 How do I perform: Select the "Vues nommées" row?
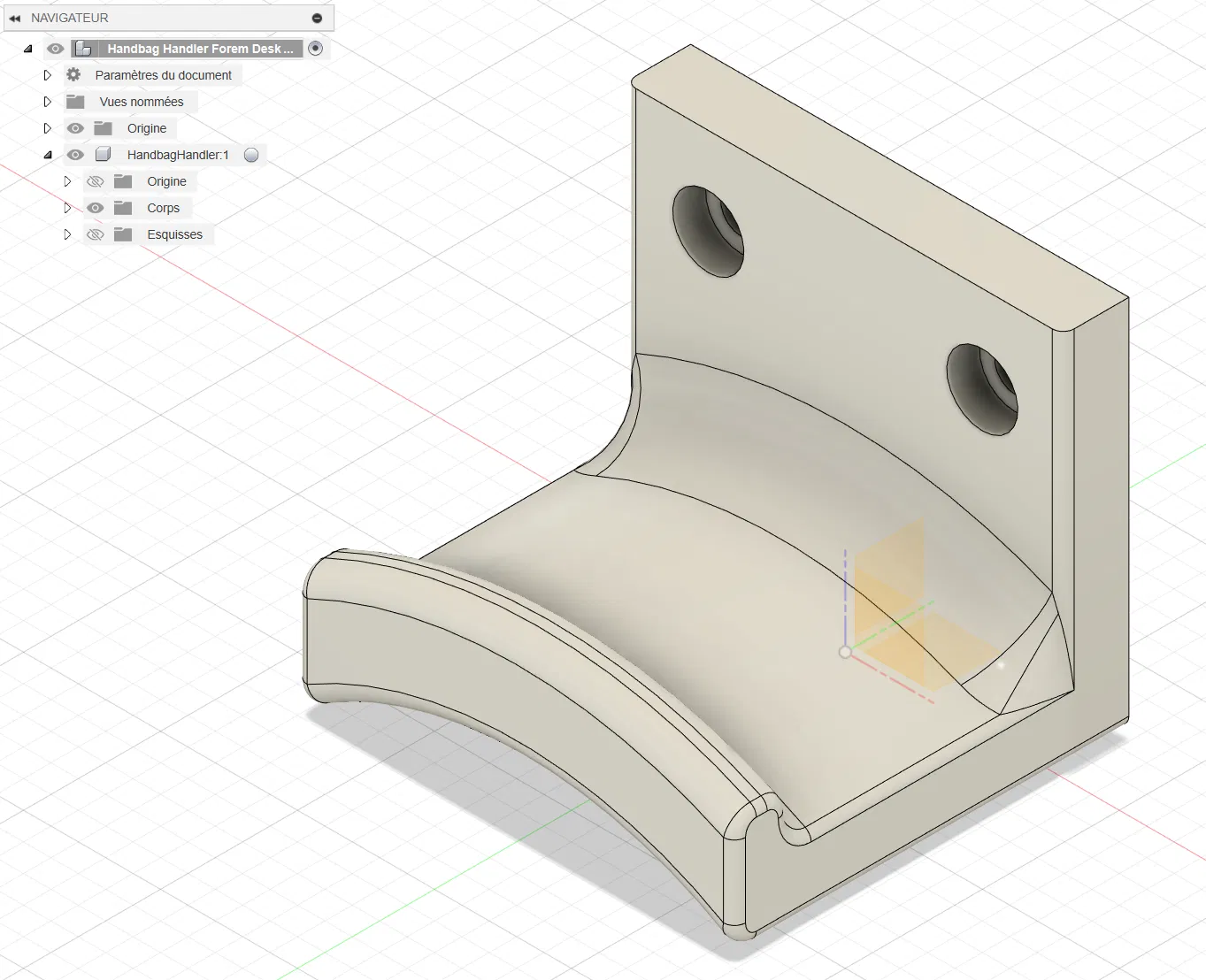(x=142, y=102)
